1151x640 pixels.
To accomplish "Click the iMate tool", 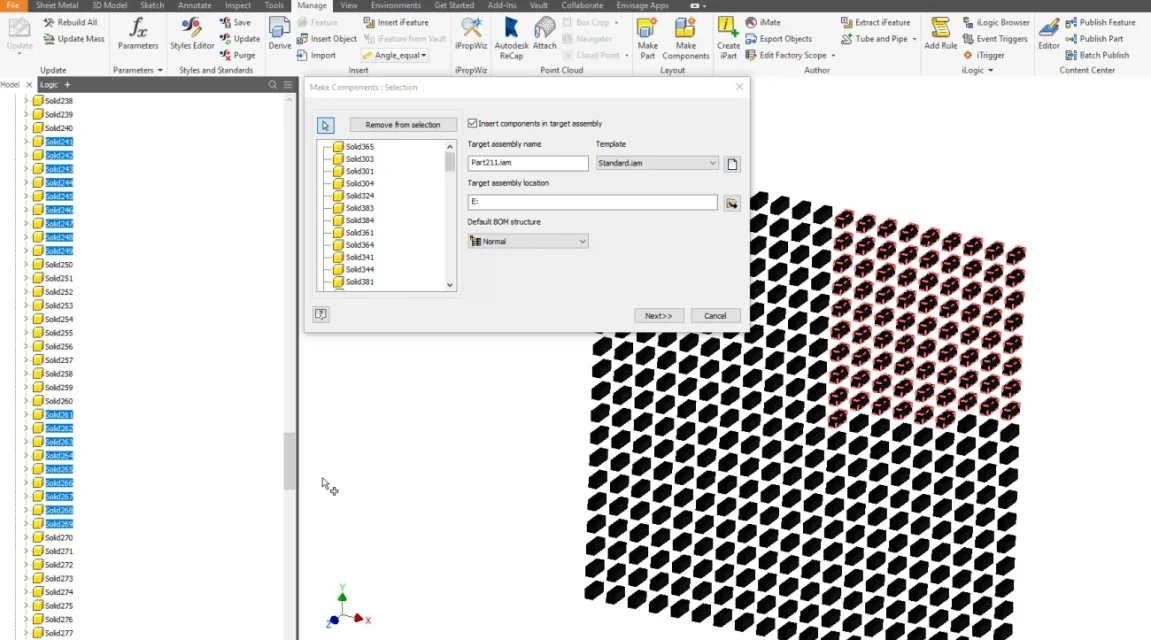I will 763,23.
